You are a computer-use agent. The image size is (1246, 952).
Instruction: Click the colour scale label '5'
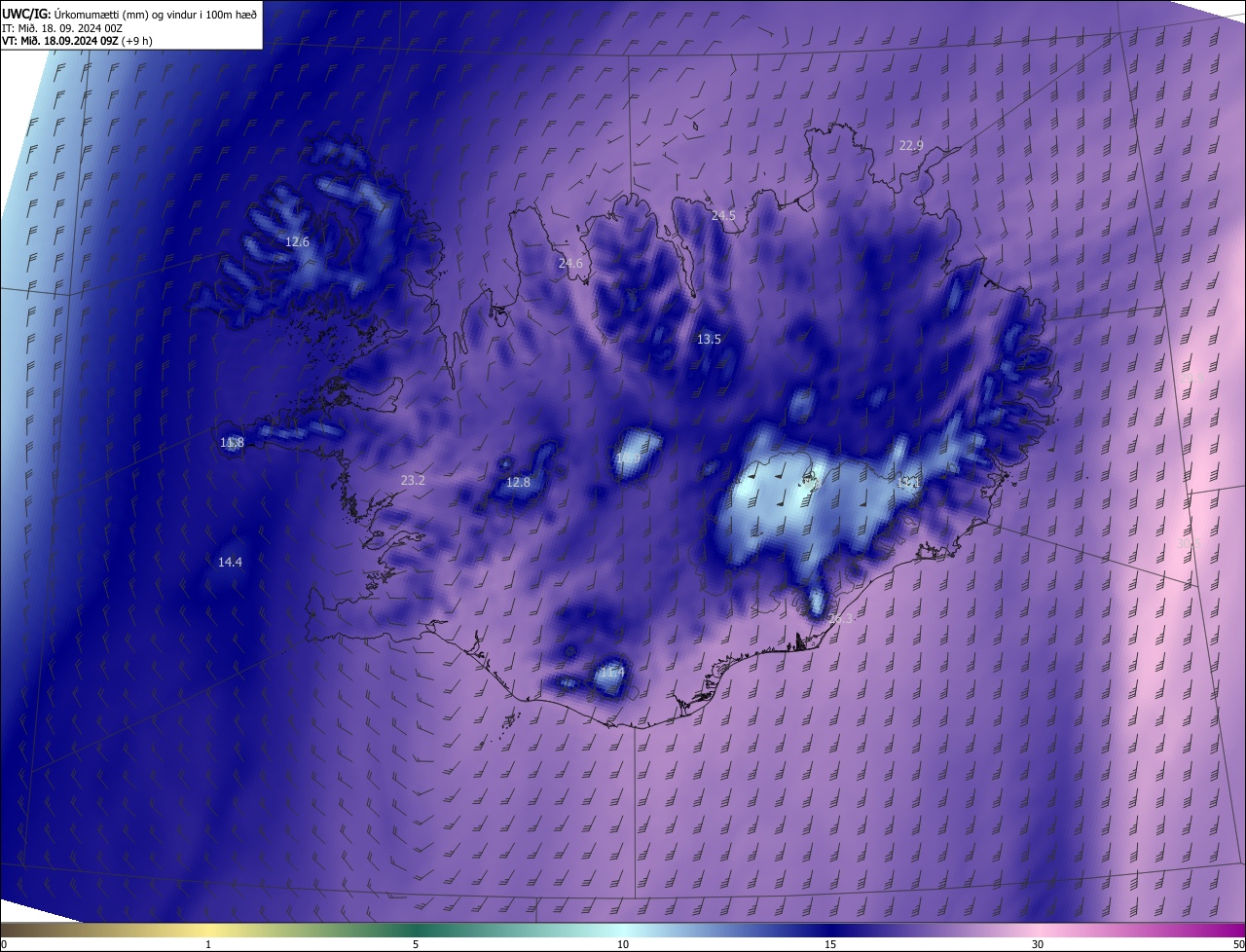[x=416, y=944]
